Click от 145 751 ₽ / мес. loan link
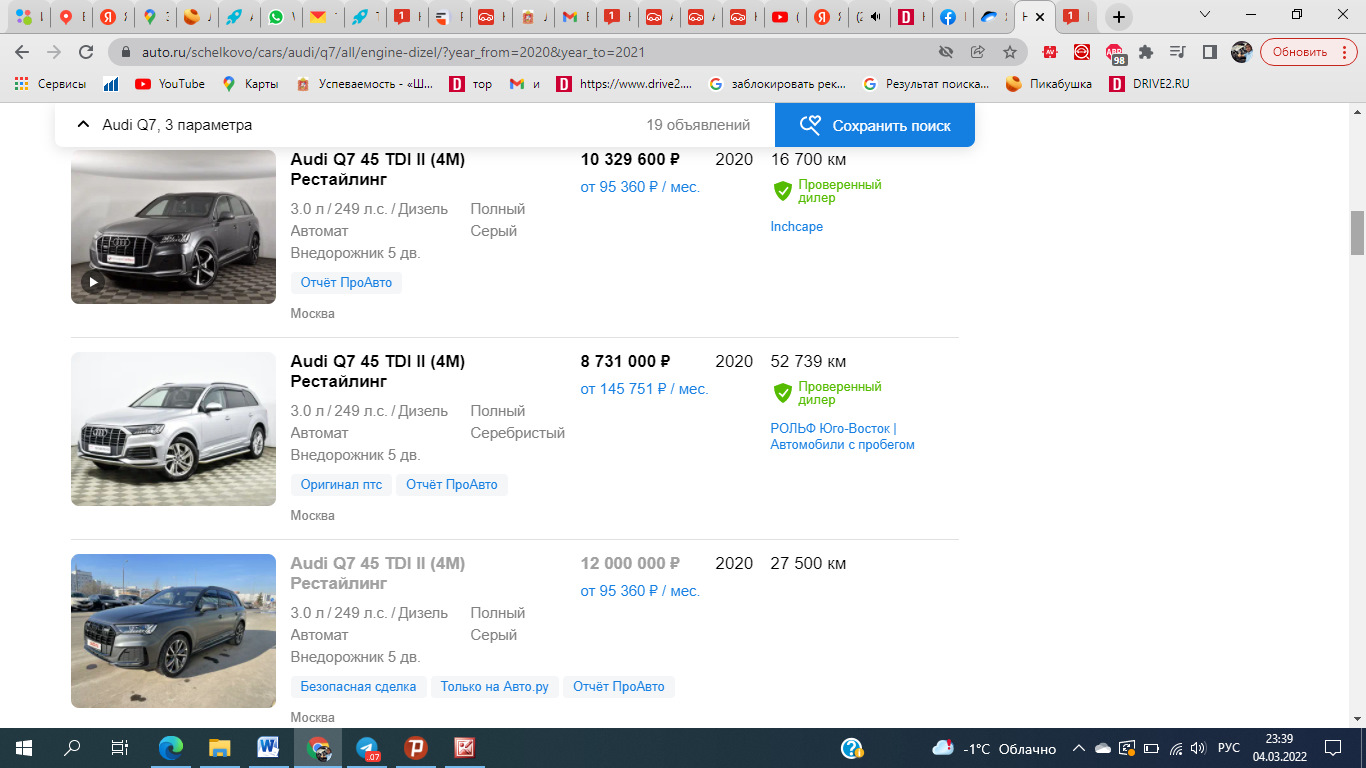 (x=644, y=389)
